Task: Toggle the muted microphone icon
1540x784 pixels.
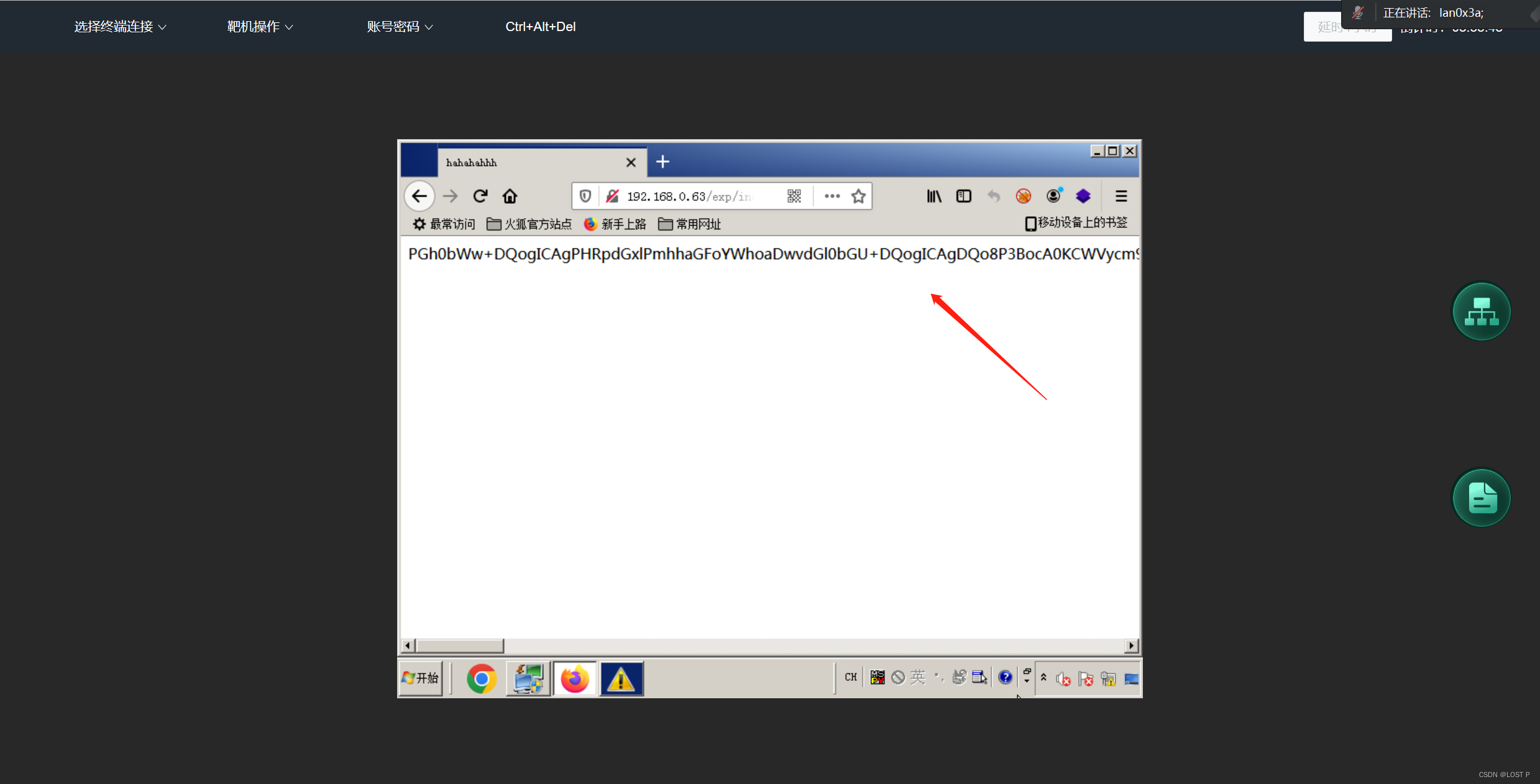Action: (1358, 13)
